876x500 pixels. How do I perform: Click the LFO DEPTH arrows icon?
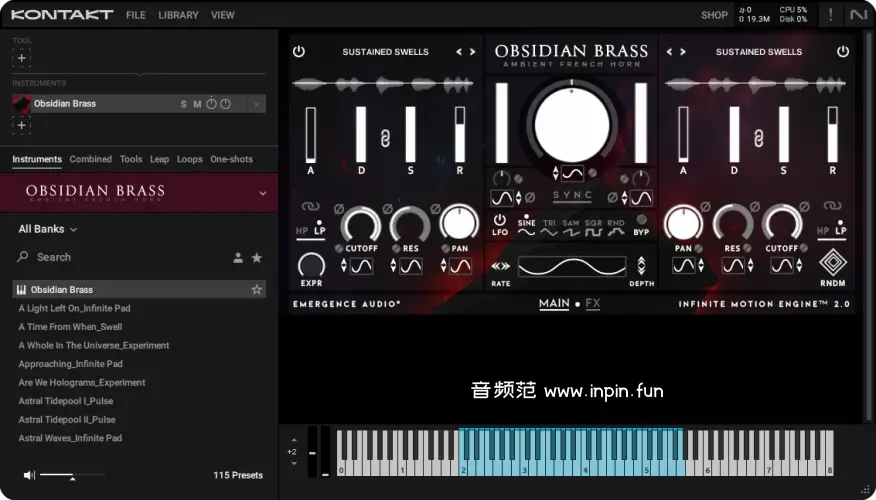click(x=641, y=265)
